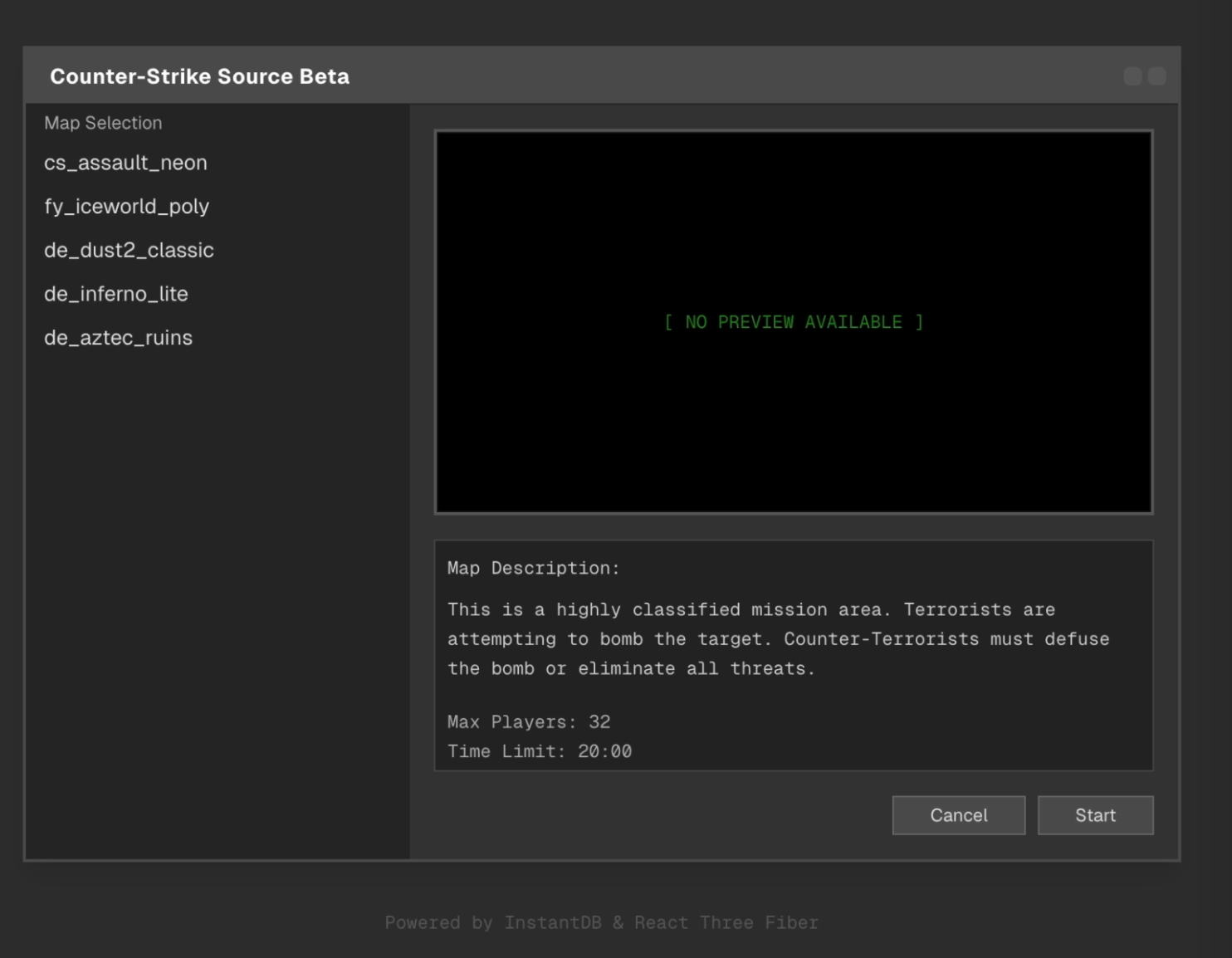Click InstantDB in the footer text
Image resolution: width=1232 pixels, height=958 pixels.
click(x=553, y=923)
